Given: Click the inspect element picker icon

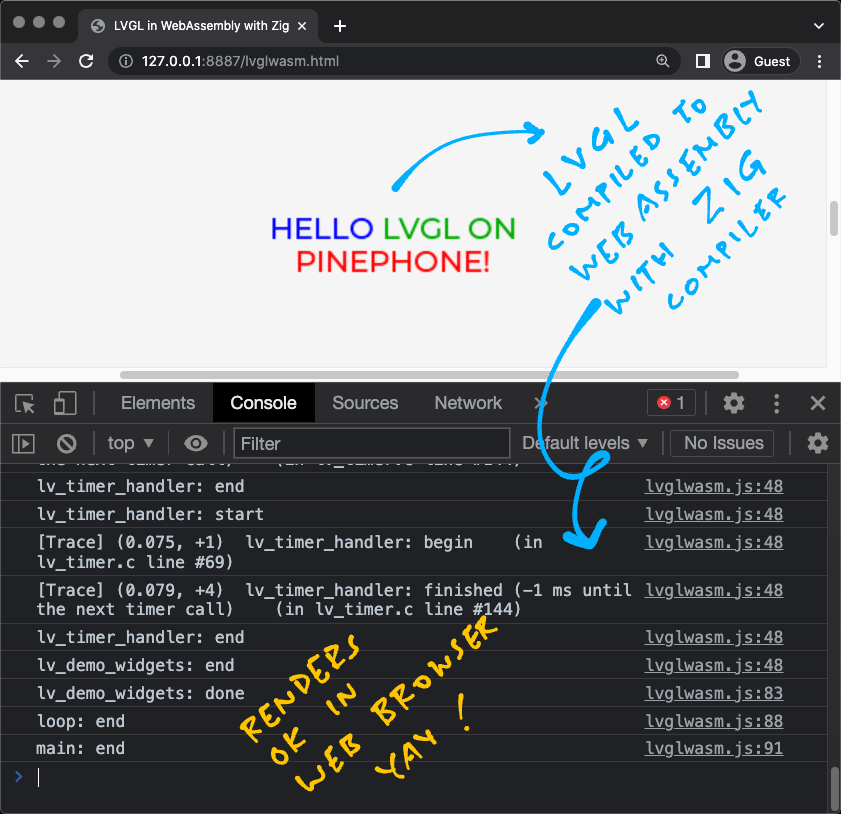Looking at the screenshot, I should [25, 403].
